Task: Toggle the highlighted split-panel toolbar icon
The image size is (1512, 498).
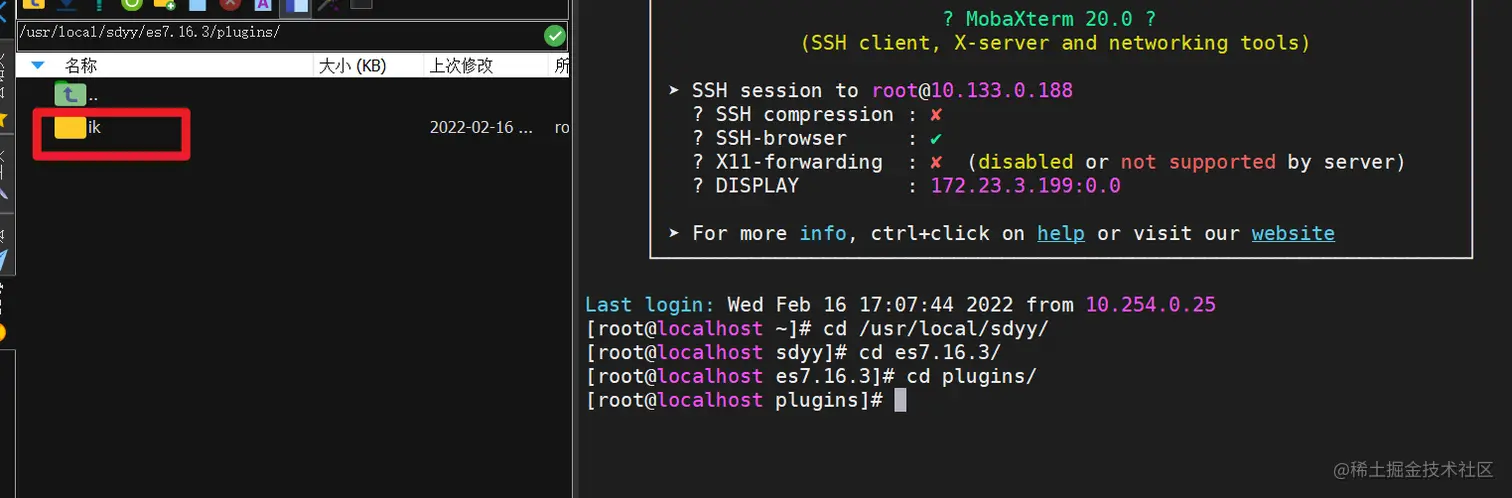Action: (x=296, y=6)
